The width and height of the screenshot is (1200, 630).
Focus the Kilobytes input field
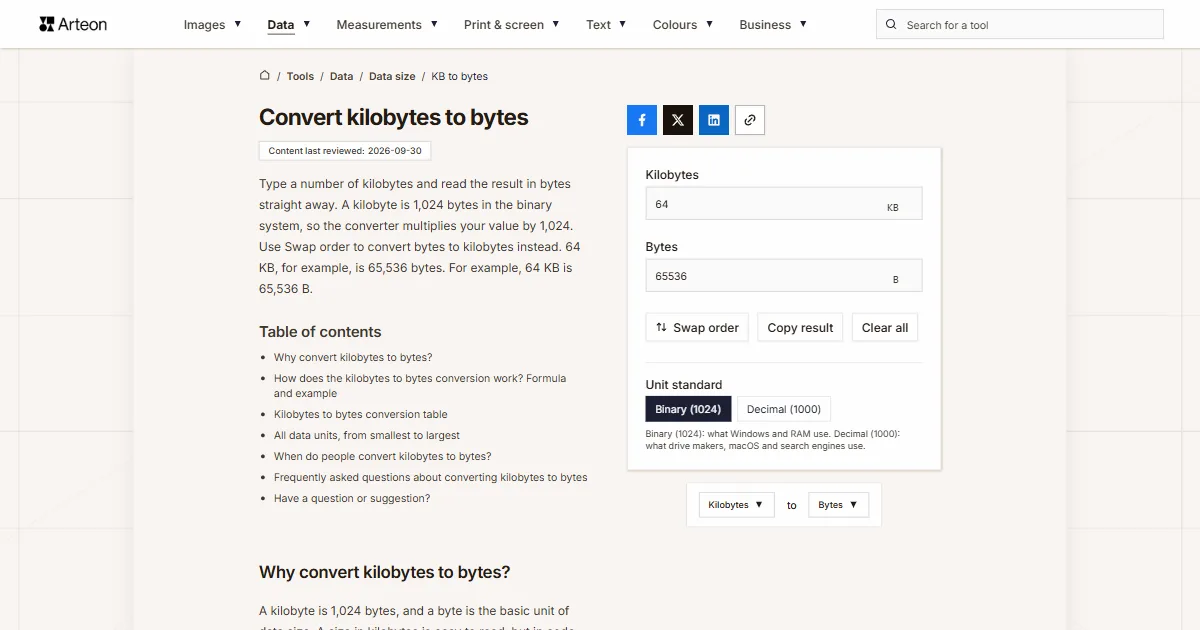pos(784,204)
